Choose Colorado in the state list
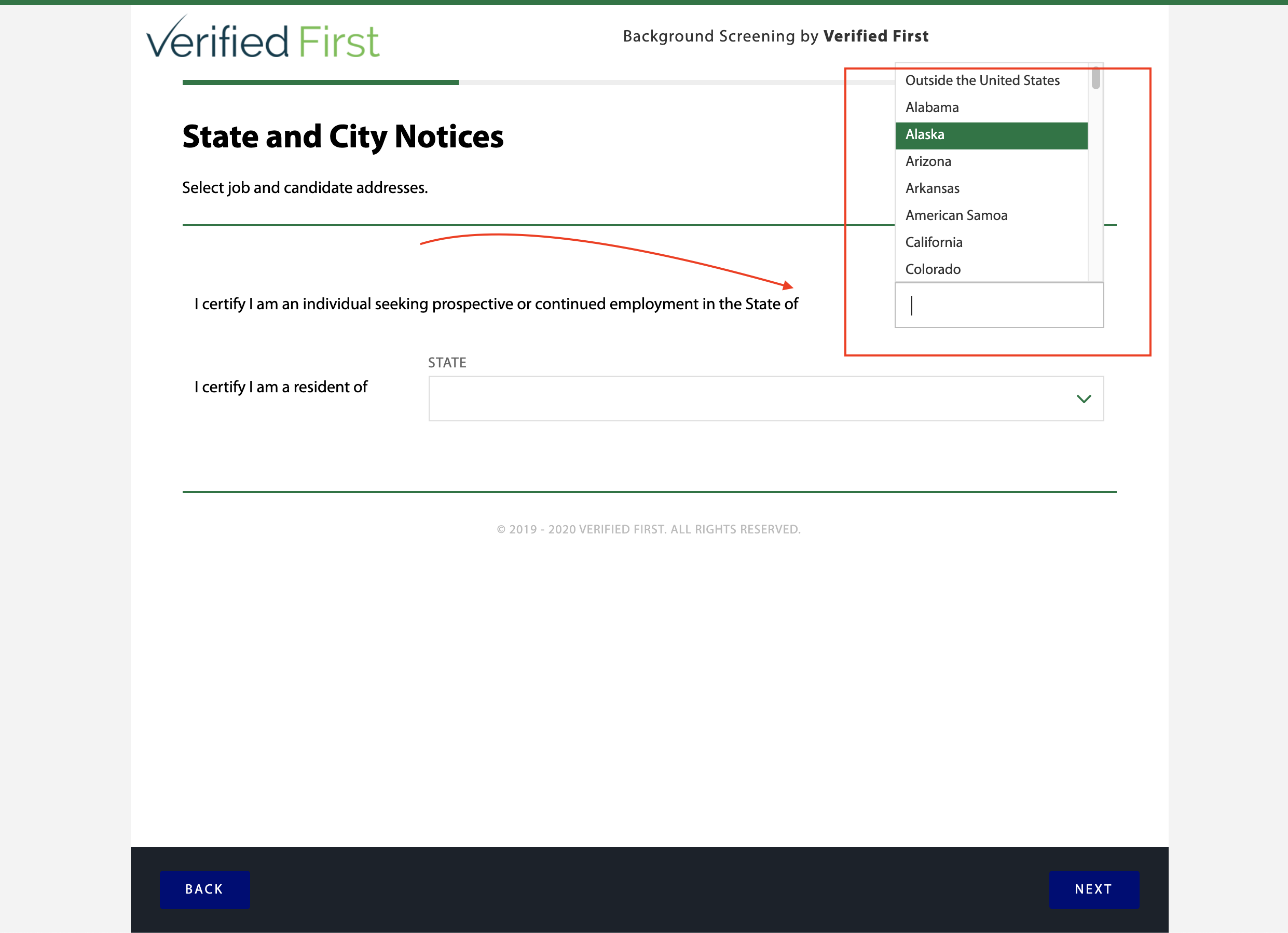This screenshot has width=1288, height=933. coord(991,269)
